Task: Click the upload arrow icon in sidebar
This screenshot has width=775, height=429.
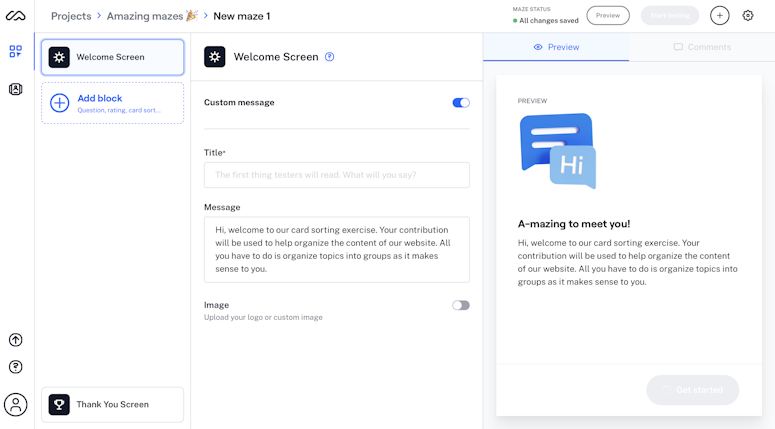Action: tap(15, 340)
